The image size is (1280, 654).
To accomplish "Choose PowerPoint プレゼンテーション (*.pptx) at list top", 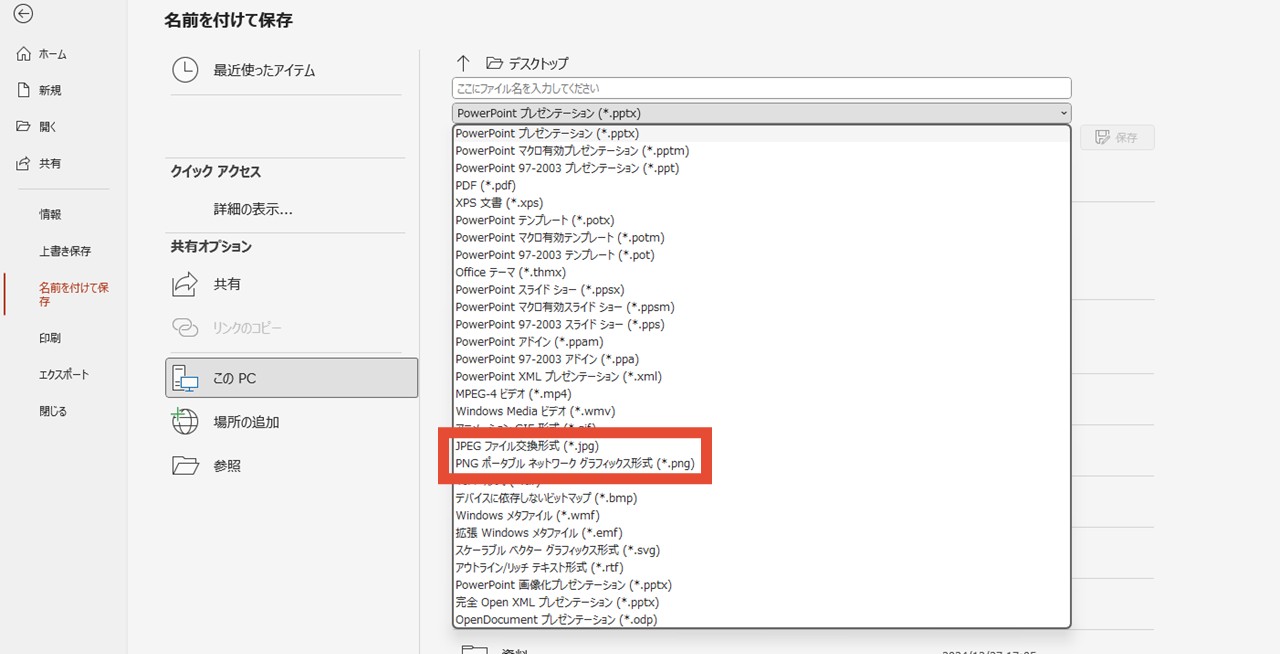I will pos(761,133).
